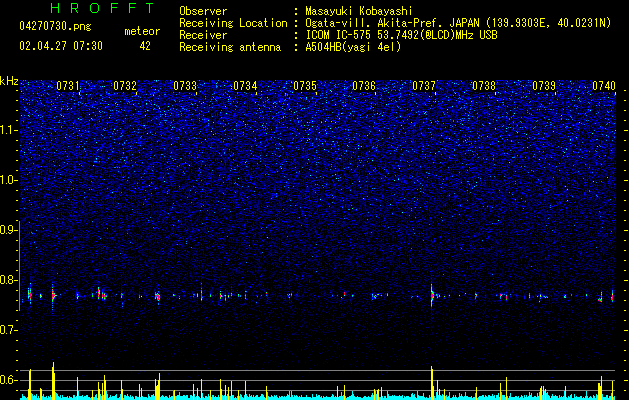Screen dimensions: 629x400
Task: Click the Ogata-vill. Akita-Pref. JAPAN location text
Action: click(x=458, y=23)
